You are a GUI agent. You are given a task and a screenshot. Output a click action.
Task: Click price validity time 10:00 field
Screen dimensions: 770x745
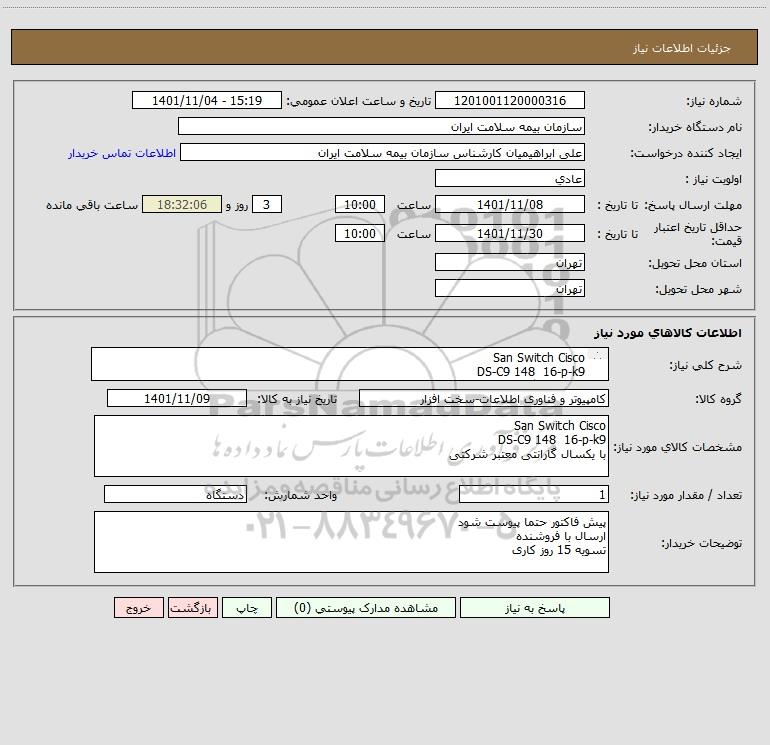click(x=359, y=233)
